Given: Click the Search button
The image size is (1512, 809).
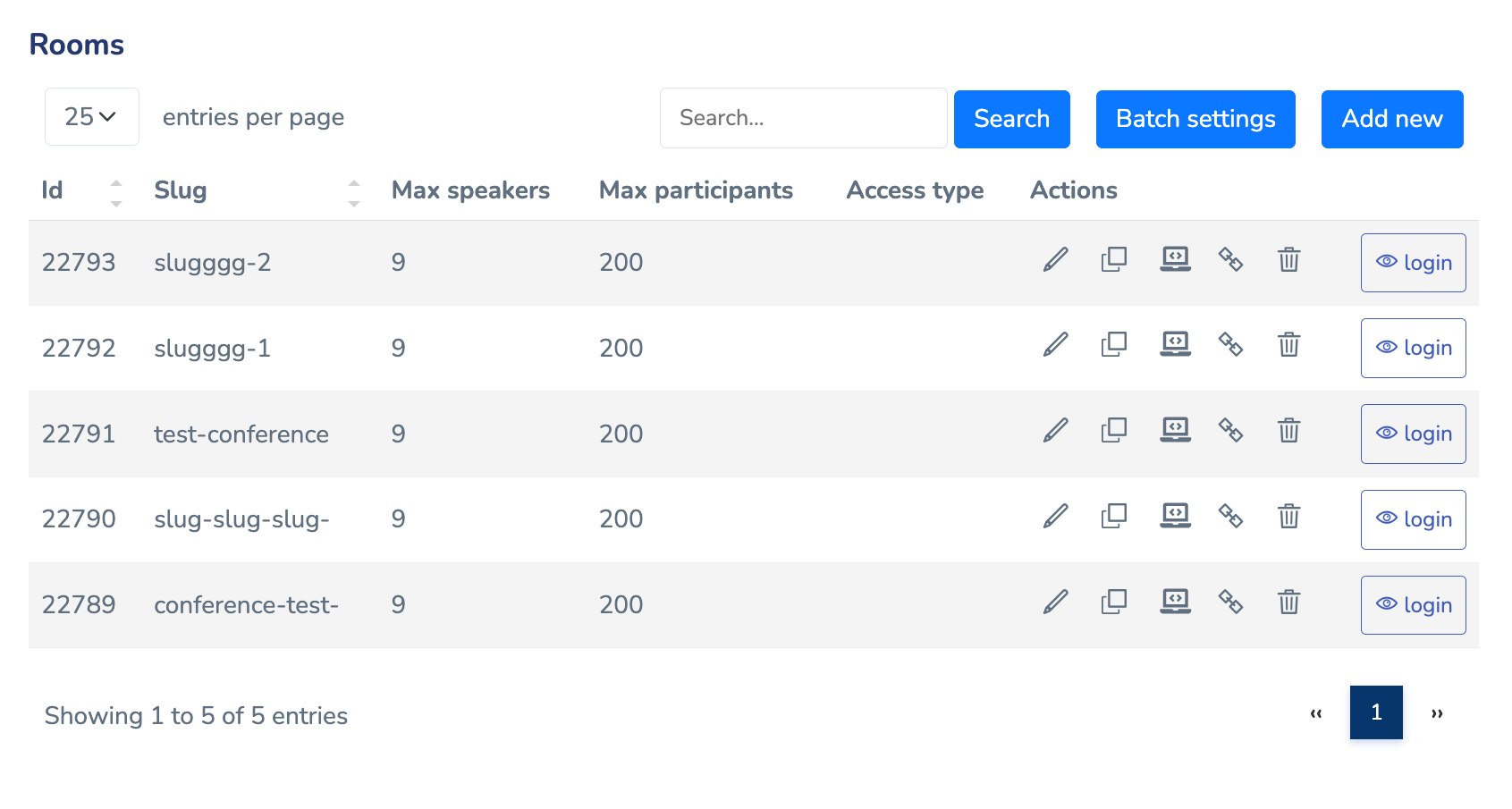Looking at the screenshot, I should coord(1012,119).
